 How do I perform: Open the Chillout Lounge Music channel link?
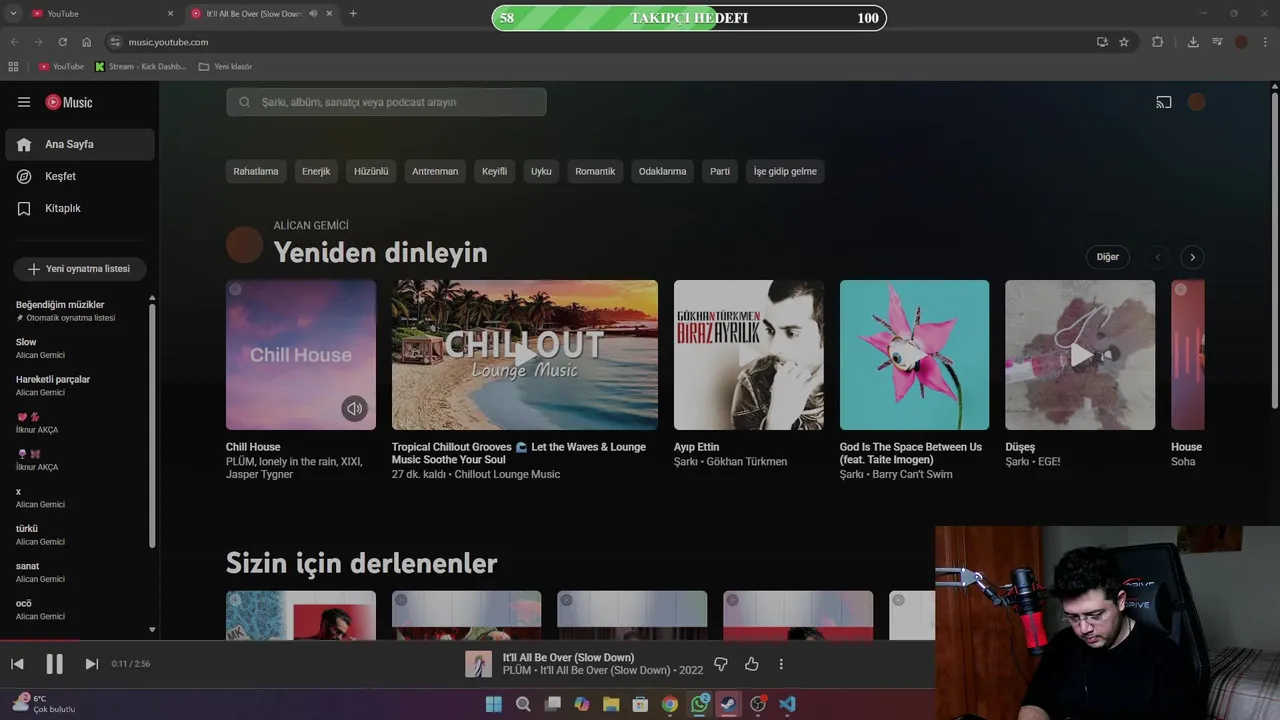point(507,475)
